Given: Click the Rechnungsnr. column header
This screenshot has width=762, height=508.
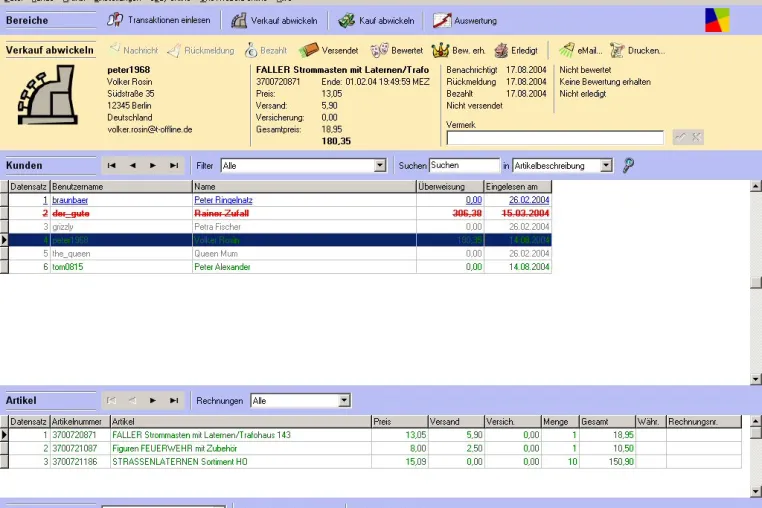Looking at the screenshot, I should pyautogui.click(x=704, y=422).
